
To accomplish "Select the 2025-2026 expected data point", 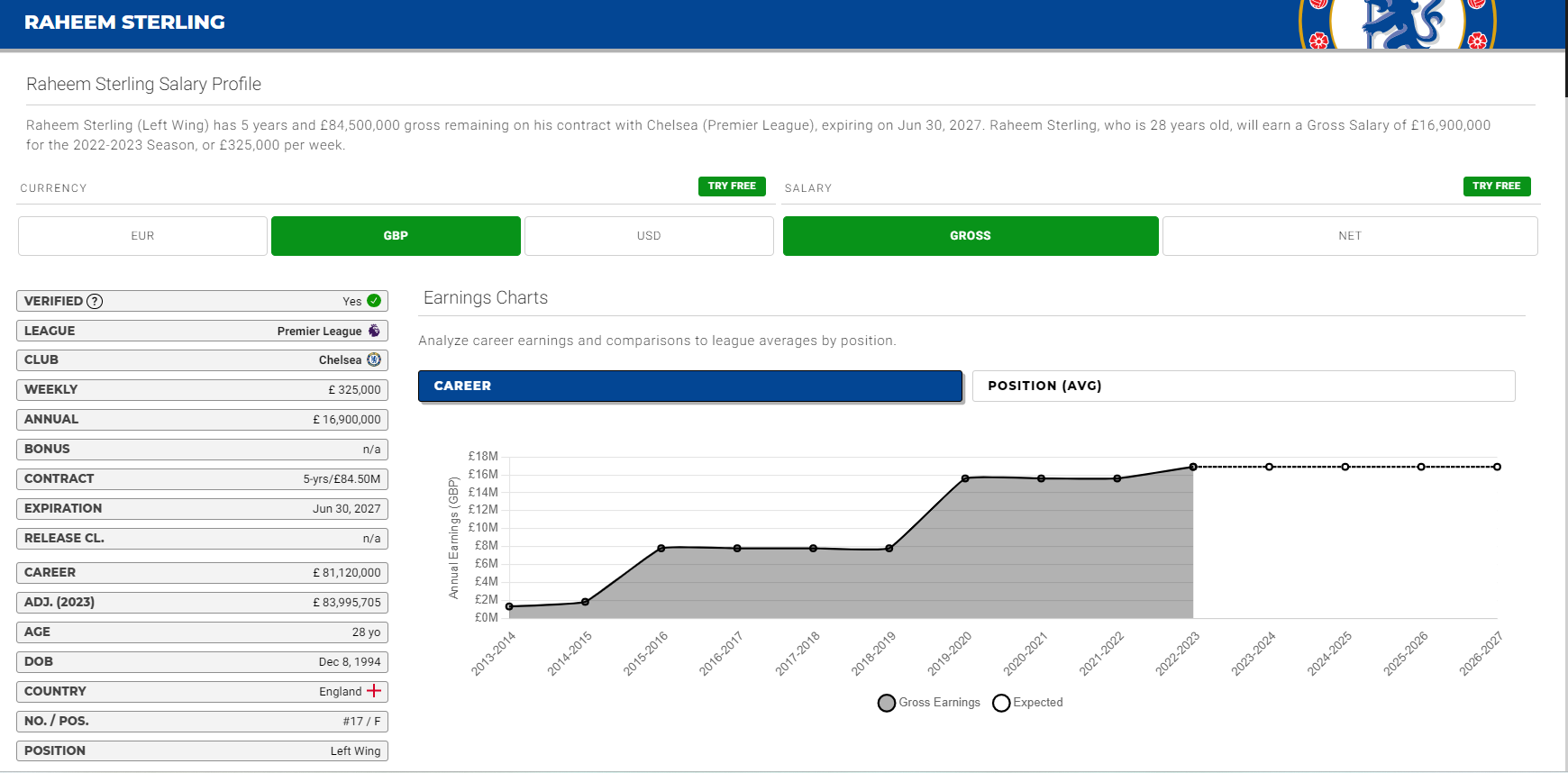I will point(1421,467).
